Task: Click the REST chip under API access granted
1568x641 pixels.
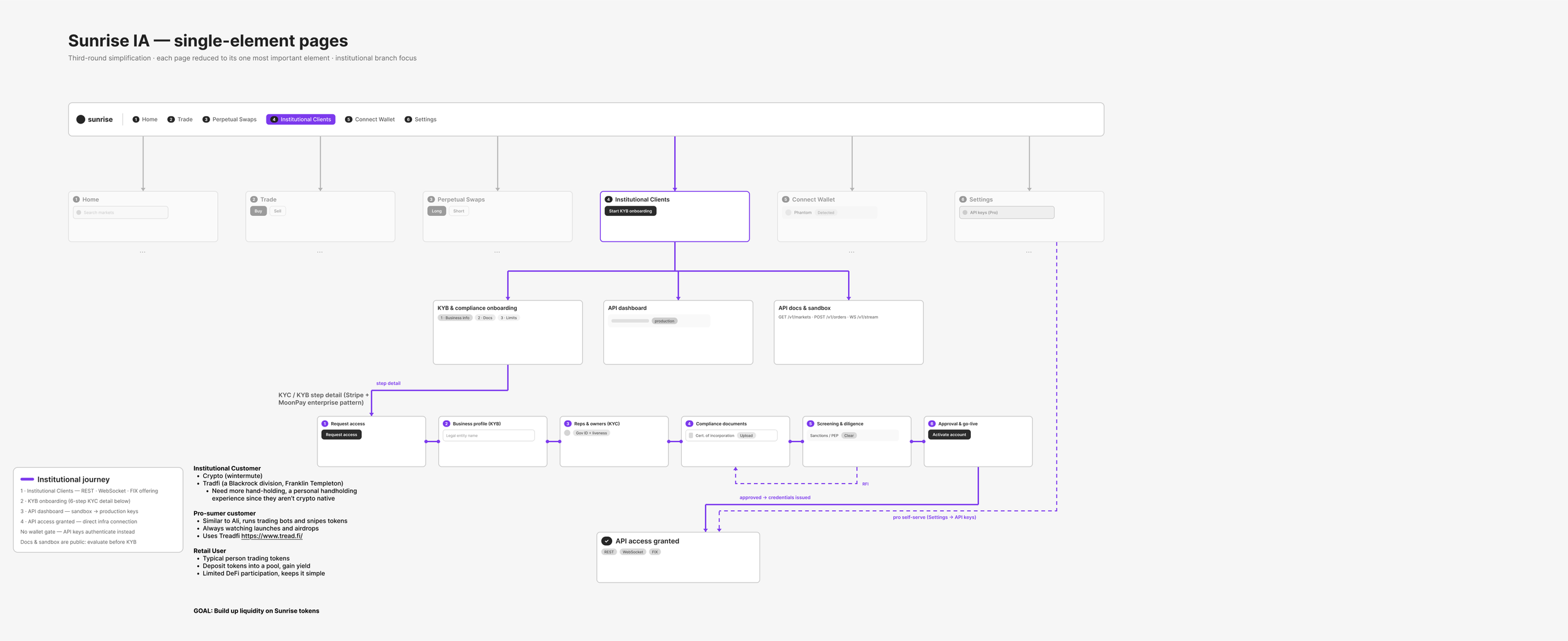Action: click(x=609, y=552)
